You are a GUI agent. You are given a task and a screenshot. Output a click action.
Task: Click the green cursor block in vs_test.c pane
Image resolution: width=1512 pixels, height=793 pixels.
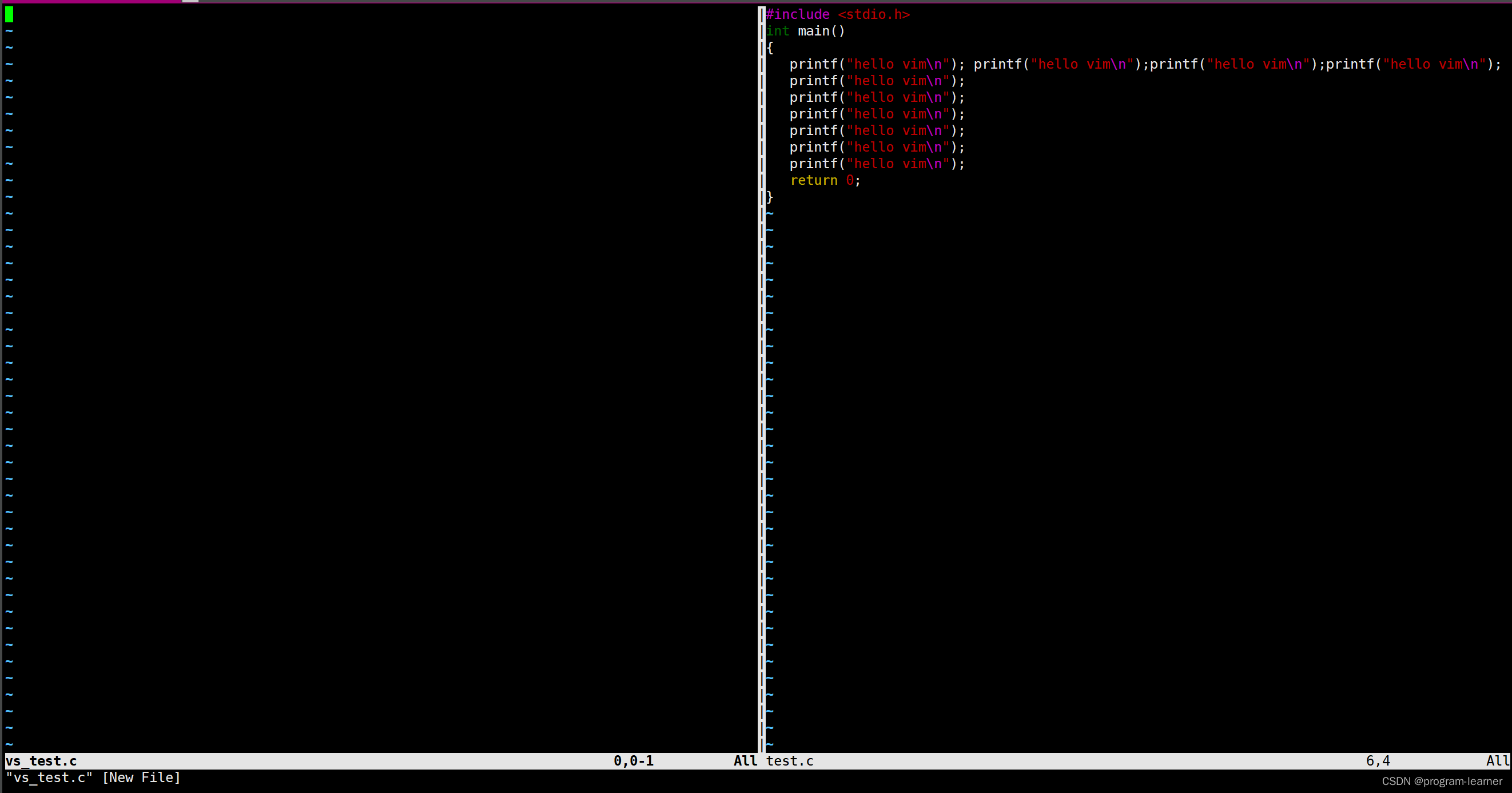coord(9,14)
